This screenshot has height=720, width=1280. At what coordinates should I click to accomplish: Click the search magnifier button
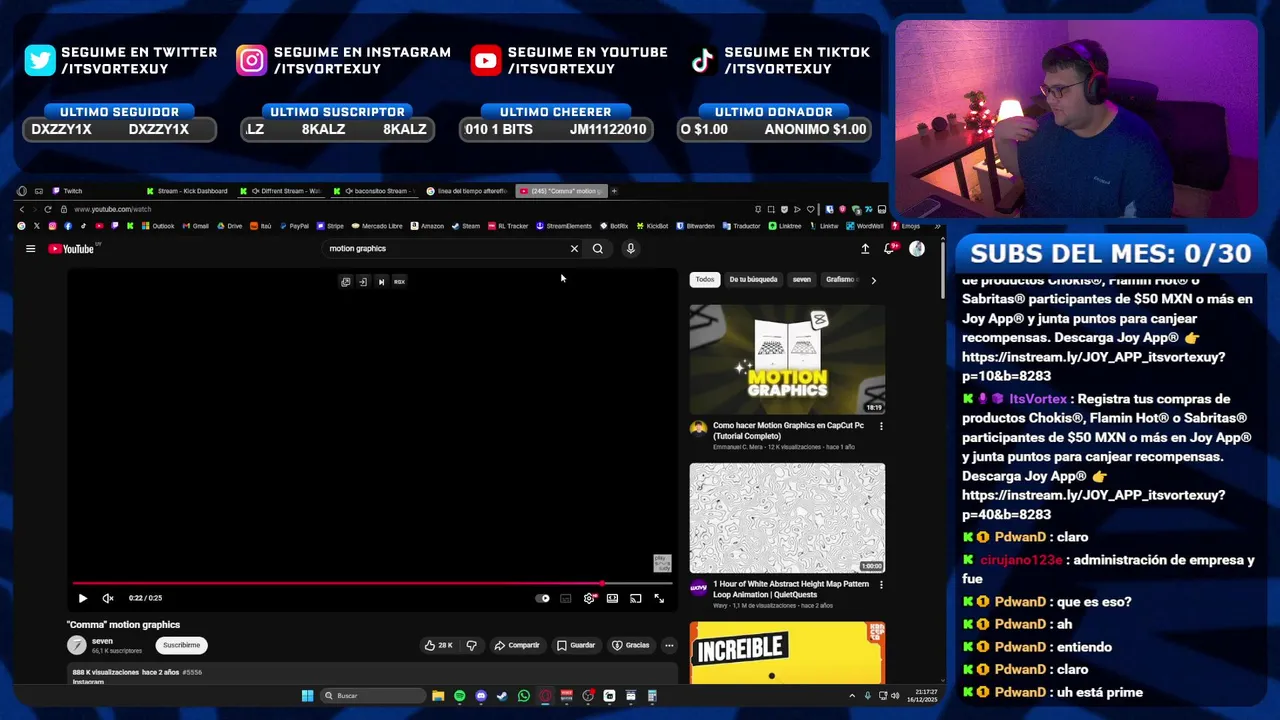(x=598, y=249)
